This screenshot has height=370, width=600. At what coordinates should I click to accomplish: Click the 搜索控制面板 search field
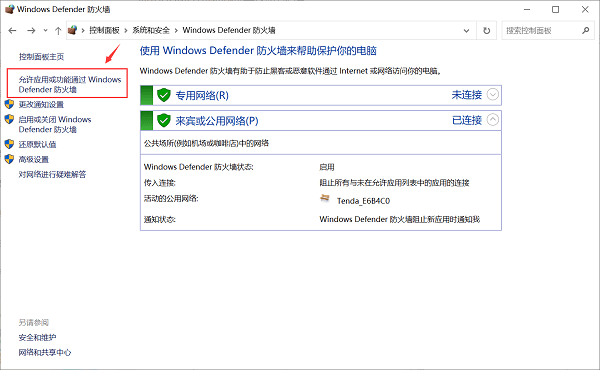tap(541, 31)
